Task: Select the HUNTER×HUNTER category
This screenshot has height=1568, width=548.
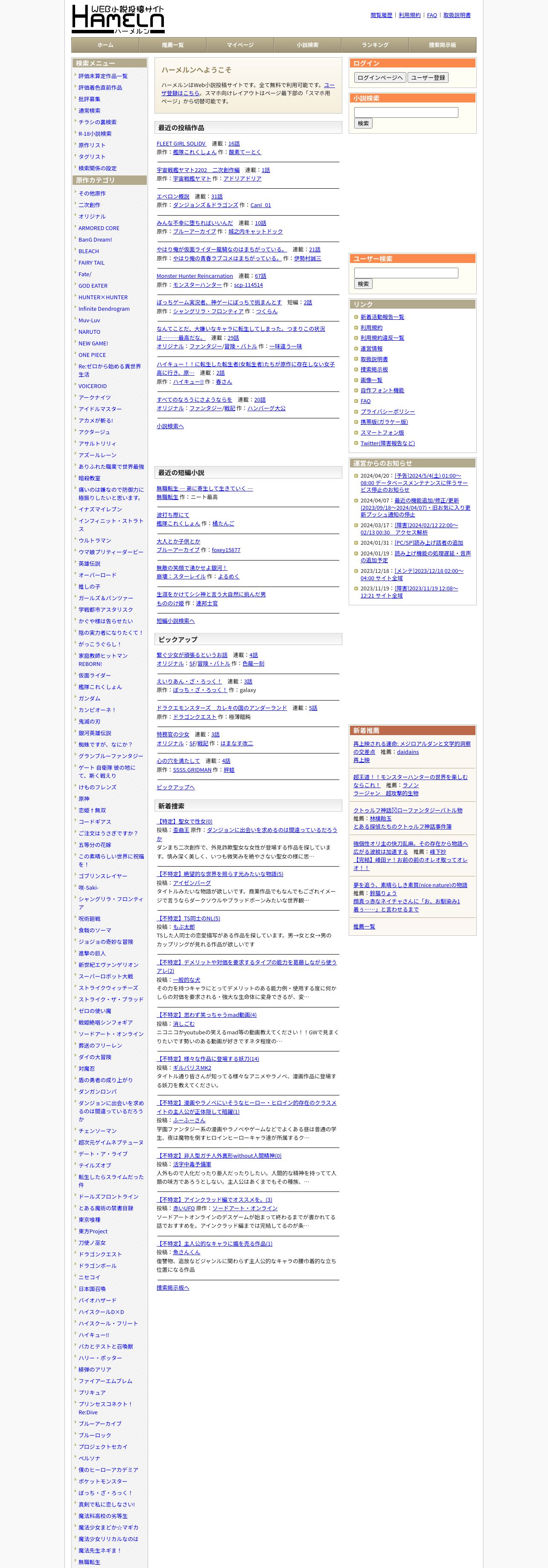Action: [x=103, y=298]
